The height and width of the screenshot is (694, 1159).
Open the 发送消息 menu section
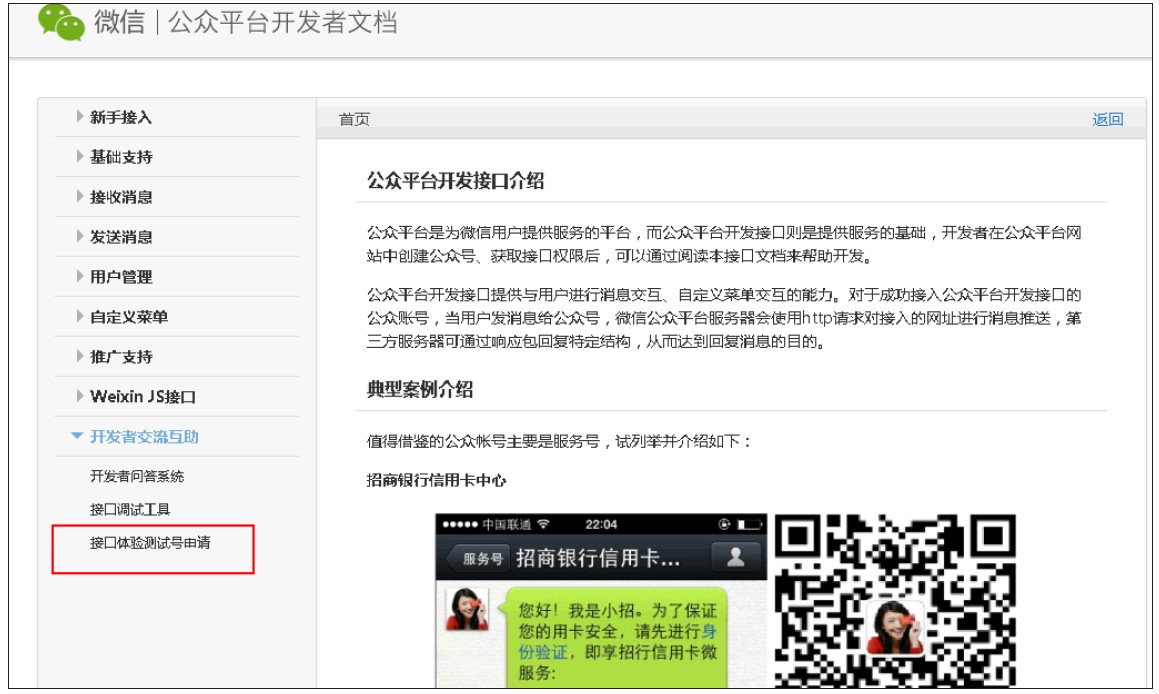point(121,237)
